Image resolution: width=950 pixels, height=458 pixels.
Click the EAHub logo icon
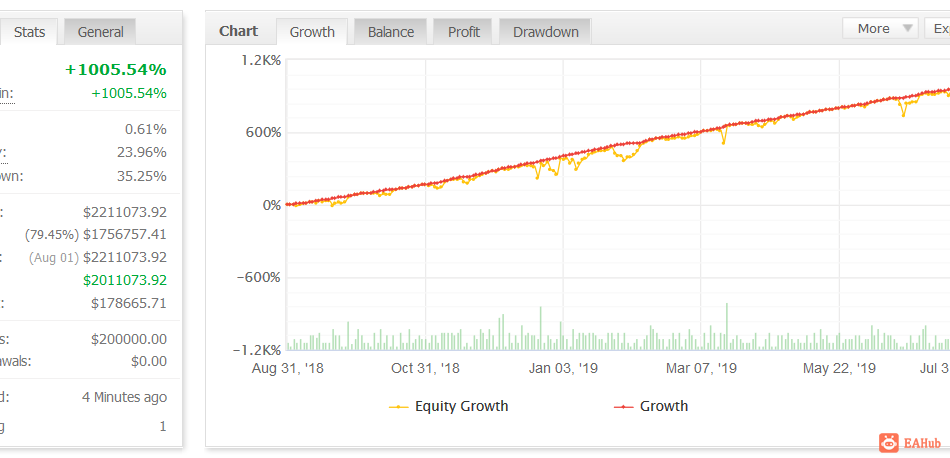889,442
